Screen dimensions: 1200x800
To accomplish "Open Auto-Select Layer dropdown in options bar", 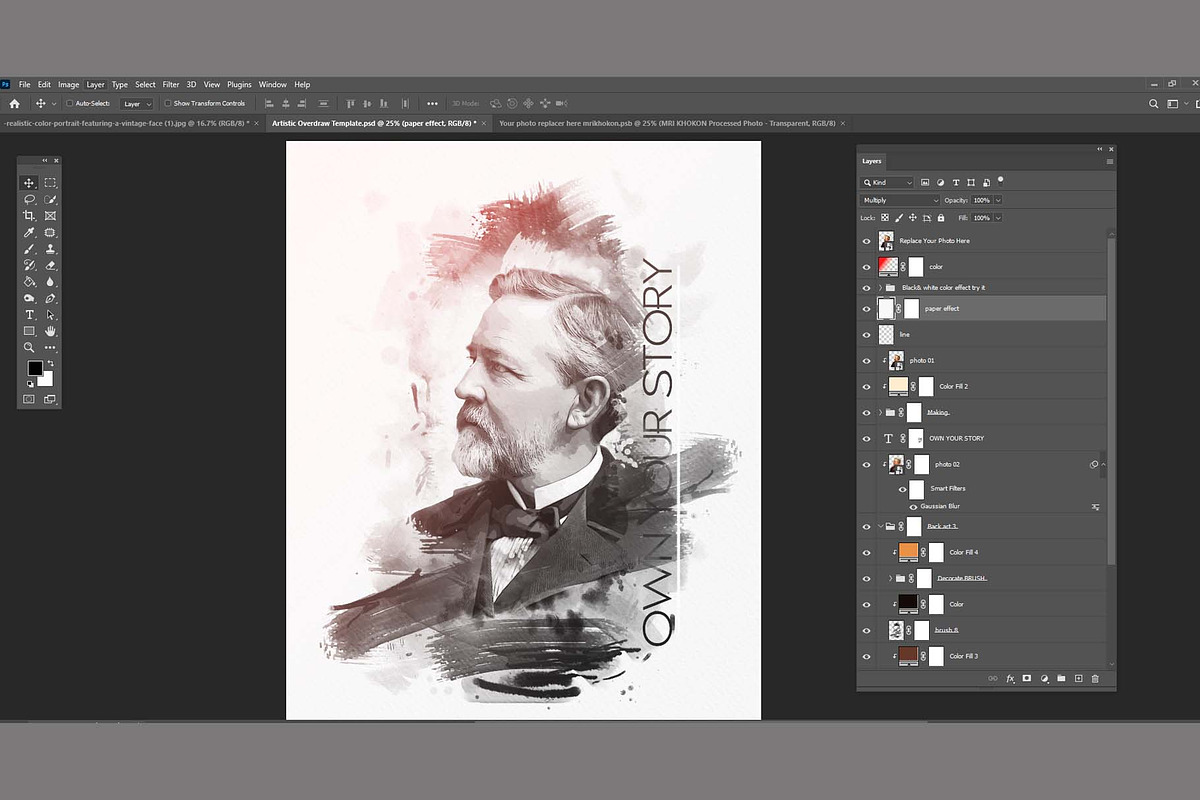I will pyautogui.click(x=136, y=103).
